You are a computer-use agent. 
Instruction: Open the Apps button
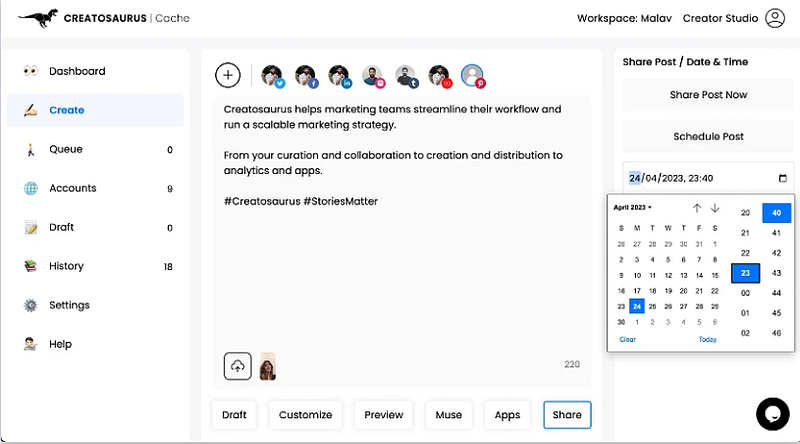(507, 415)
